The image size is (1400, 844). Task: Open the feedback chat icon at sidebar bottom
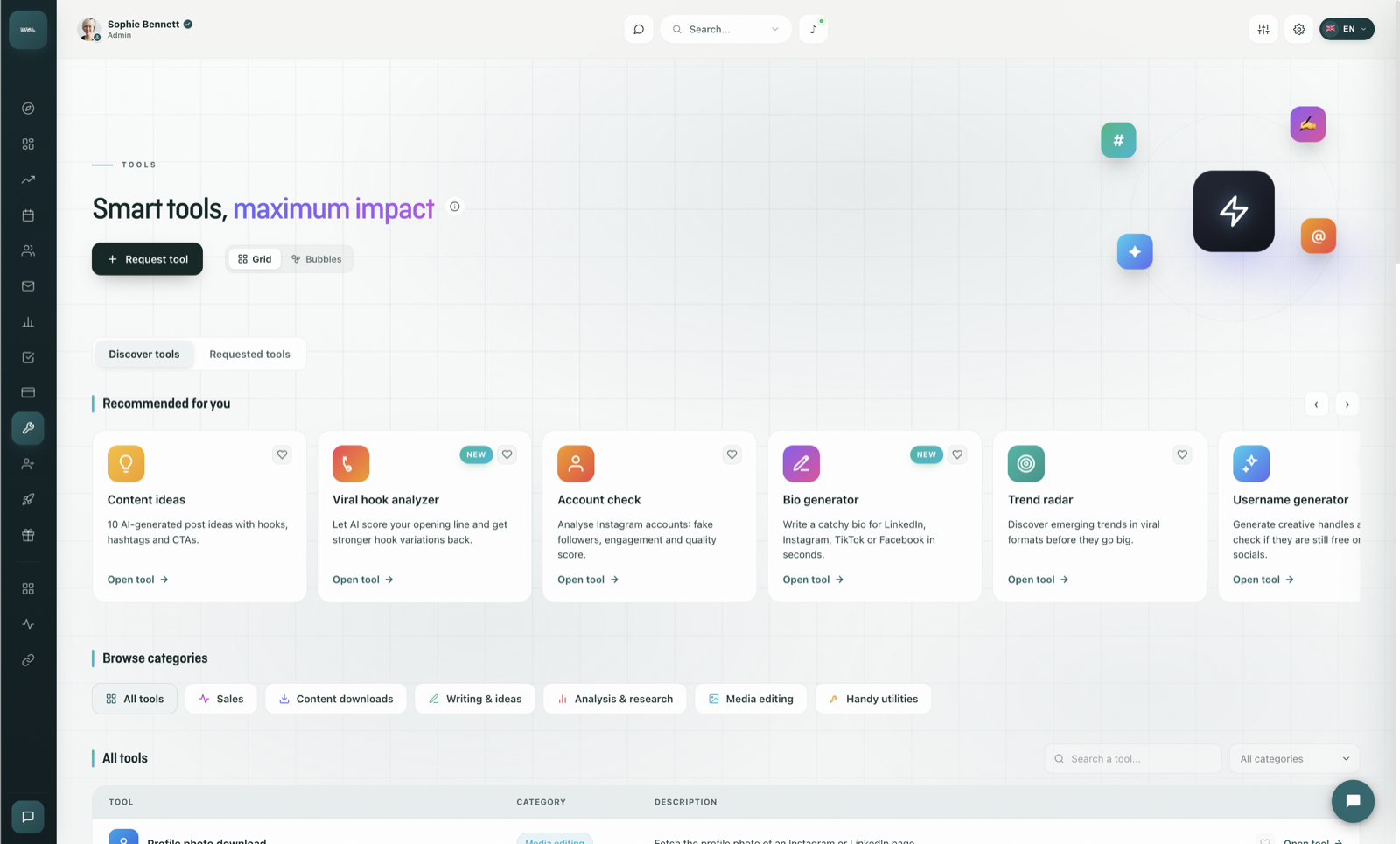point(28,817)
